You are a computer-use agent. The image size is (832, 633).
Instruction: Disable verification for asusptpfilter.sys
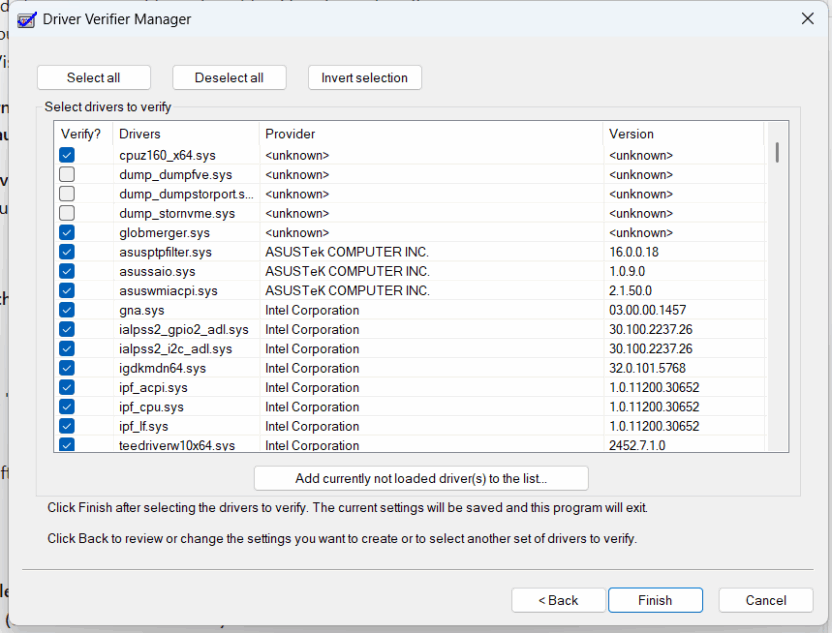click(x=66, y=252)
